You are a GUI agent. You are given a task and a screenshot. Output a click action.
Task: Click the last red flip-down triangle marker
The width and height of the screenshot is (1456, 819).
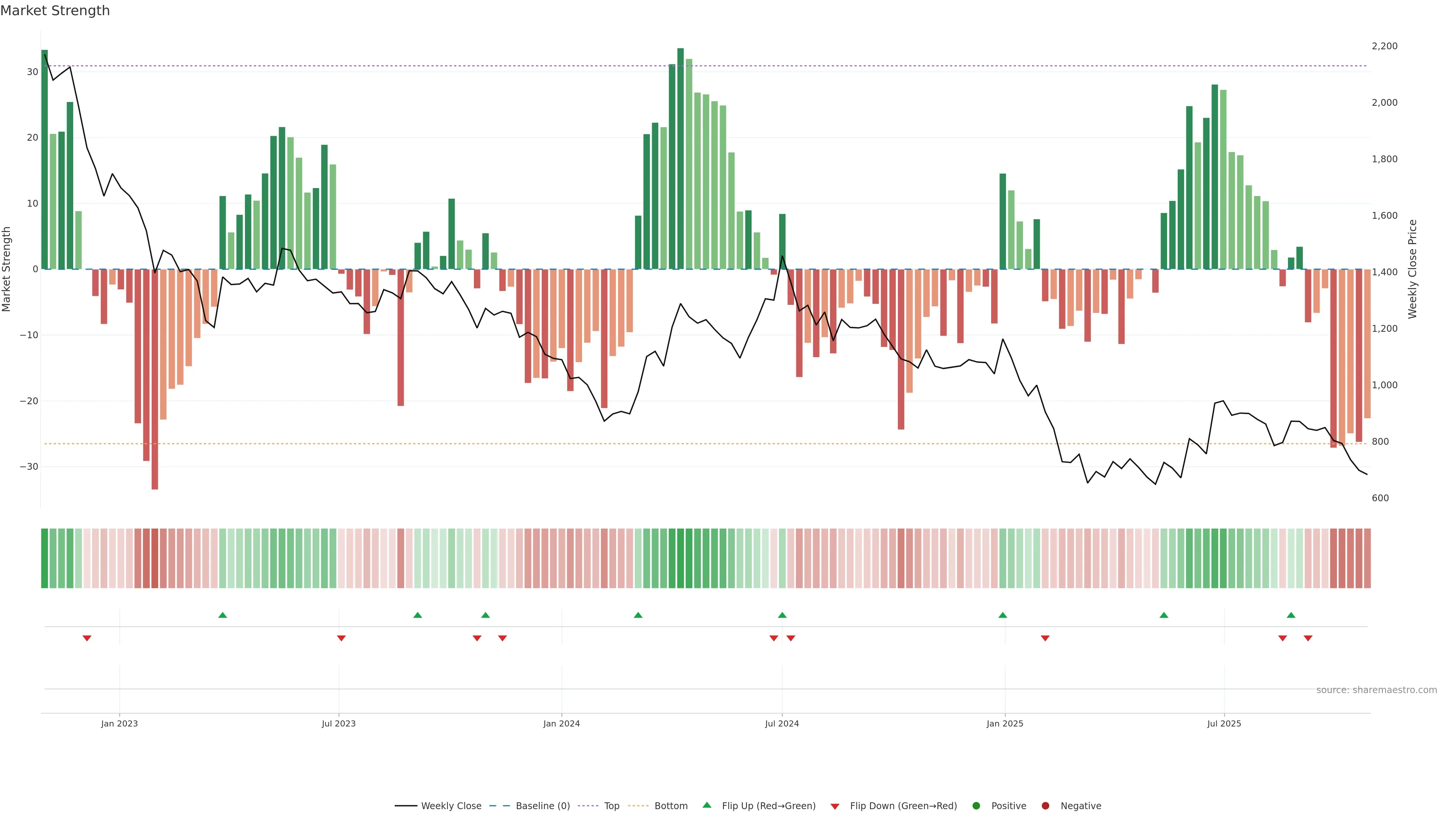(1308, 638)
